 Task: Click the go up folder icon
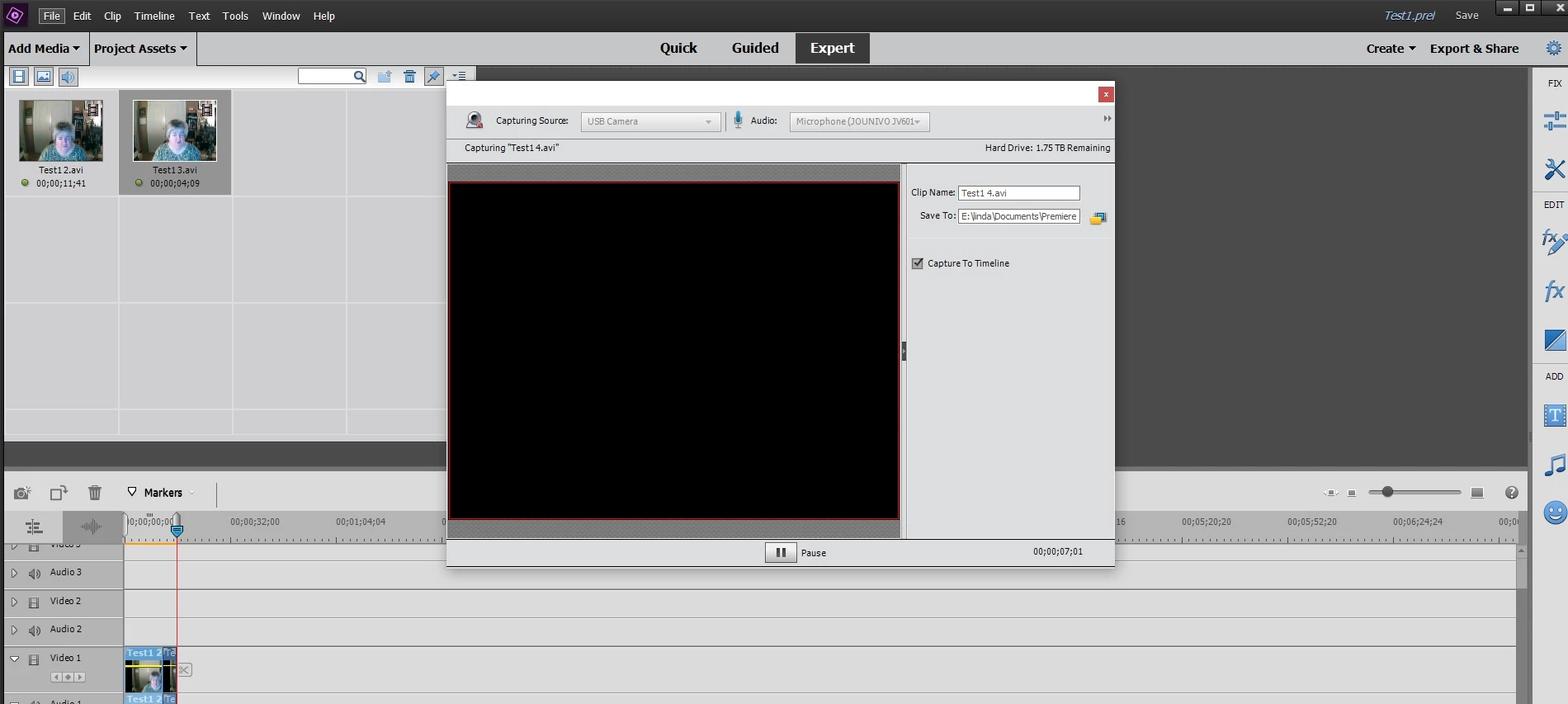click(385, 77)
